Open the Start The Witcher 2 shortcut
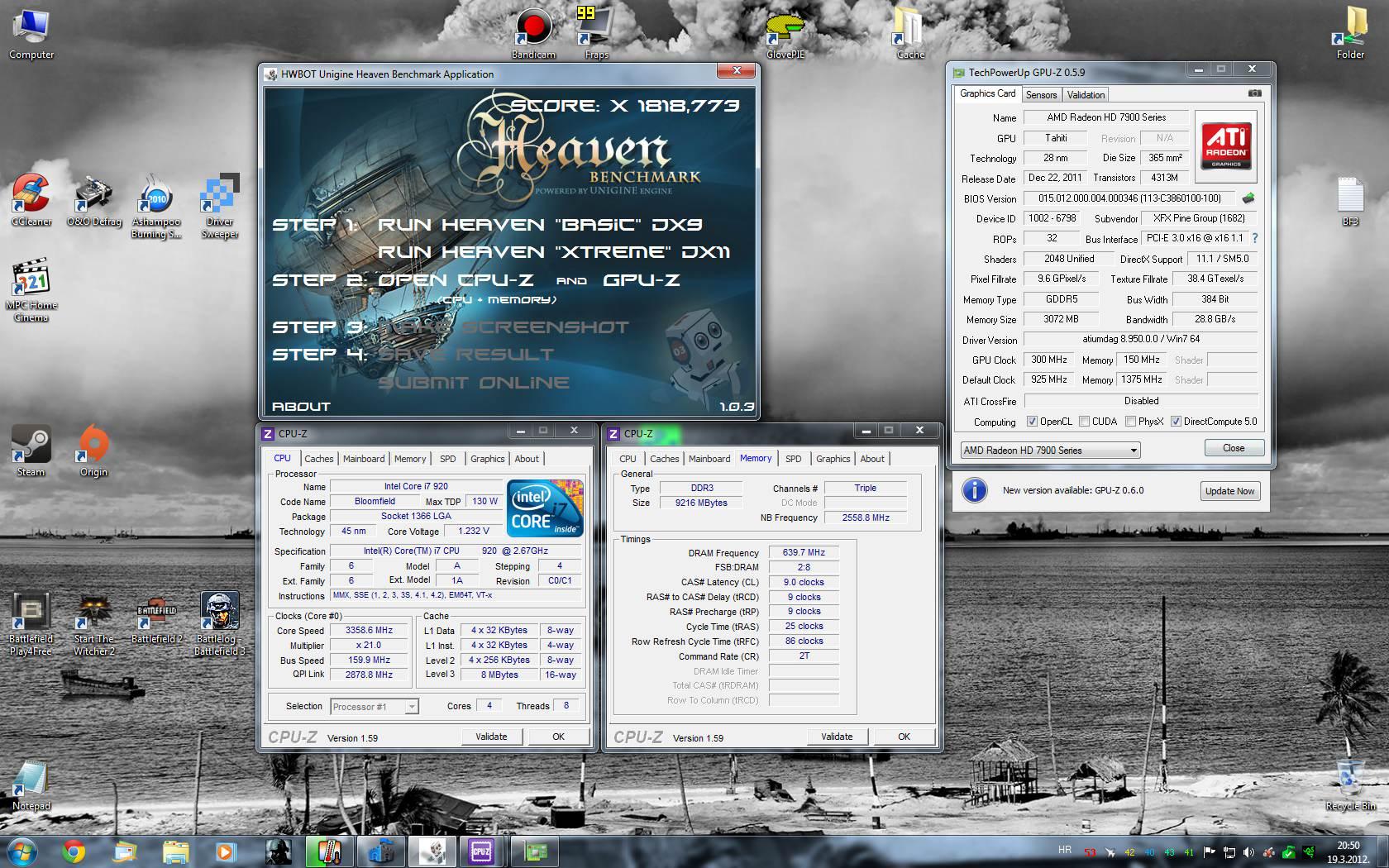 point(93,624)
